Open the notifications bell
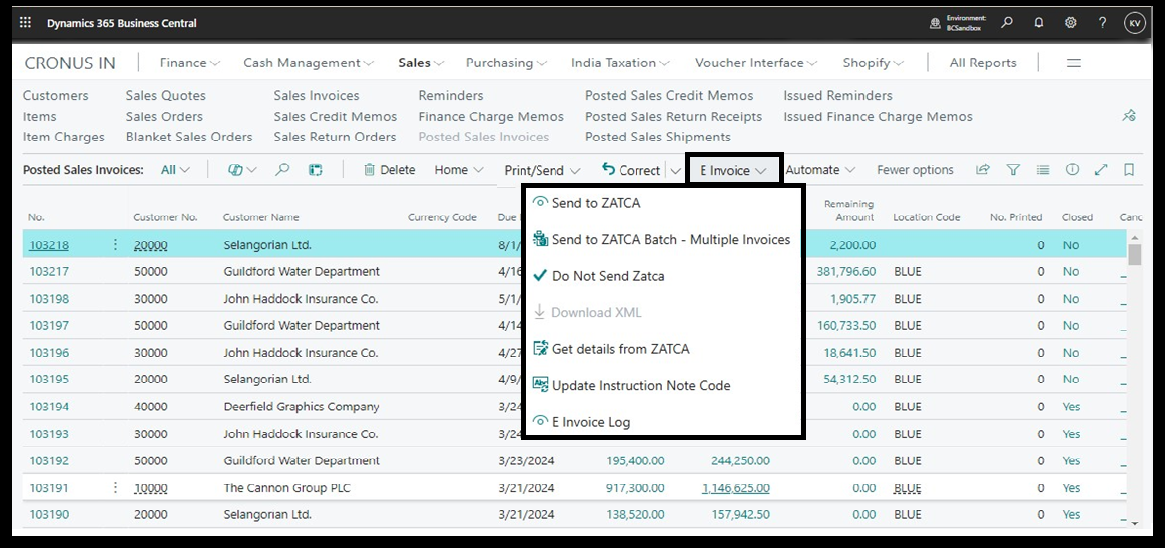 tap(1039, 23)
